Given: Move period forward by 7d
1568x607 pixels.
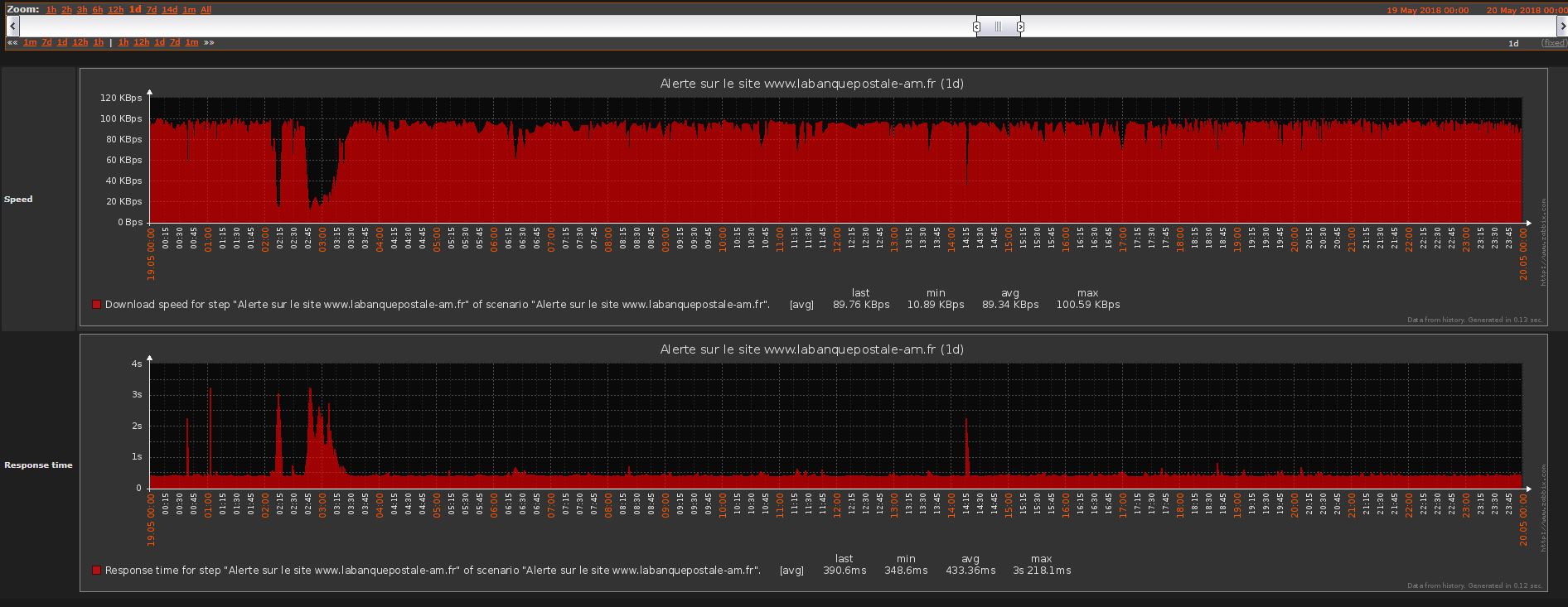Looking at the screenshot, I should click(175, 42).
